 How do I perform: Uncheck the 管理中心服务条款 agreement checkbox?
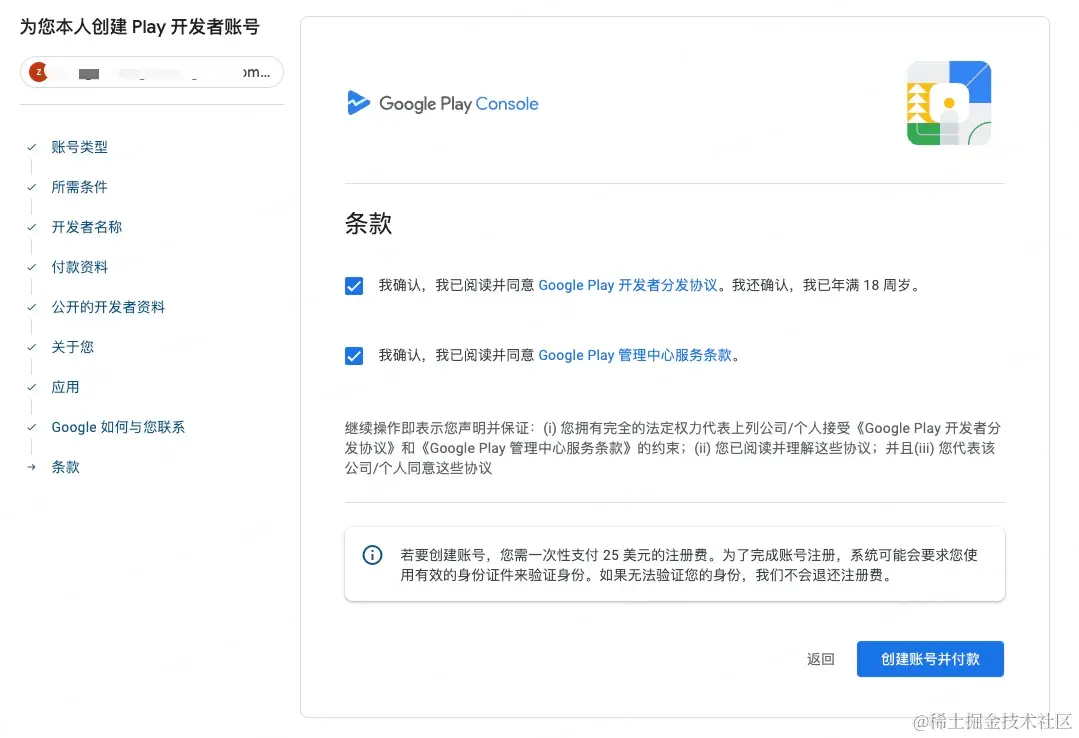[354, 355]
